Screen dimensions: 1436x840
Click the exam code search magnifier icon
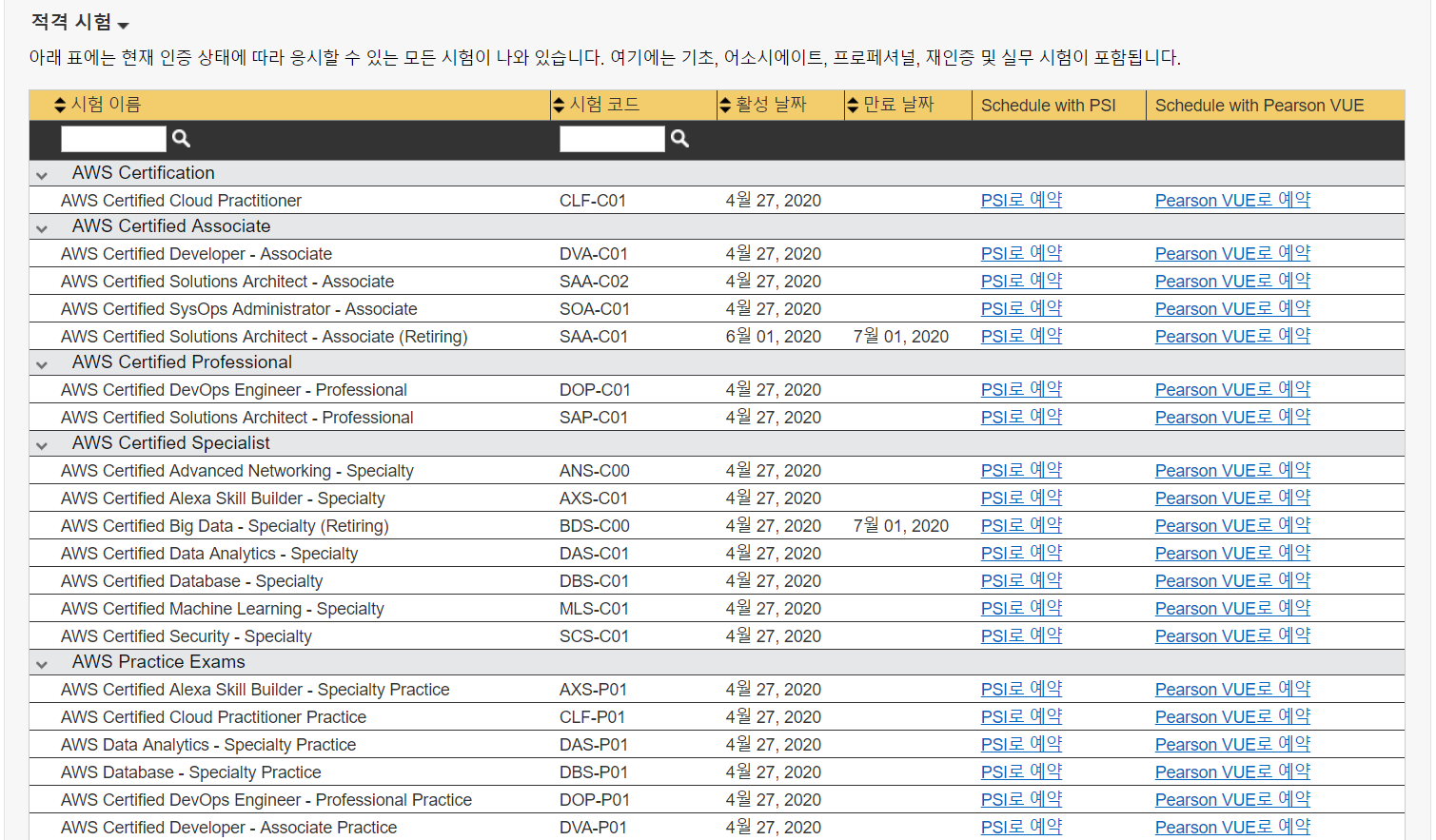[679, 139]
